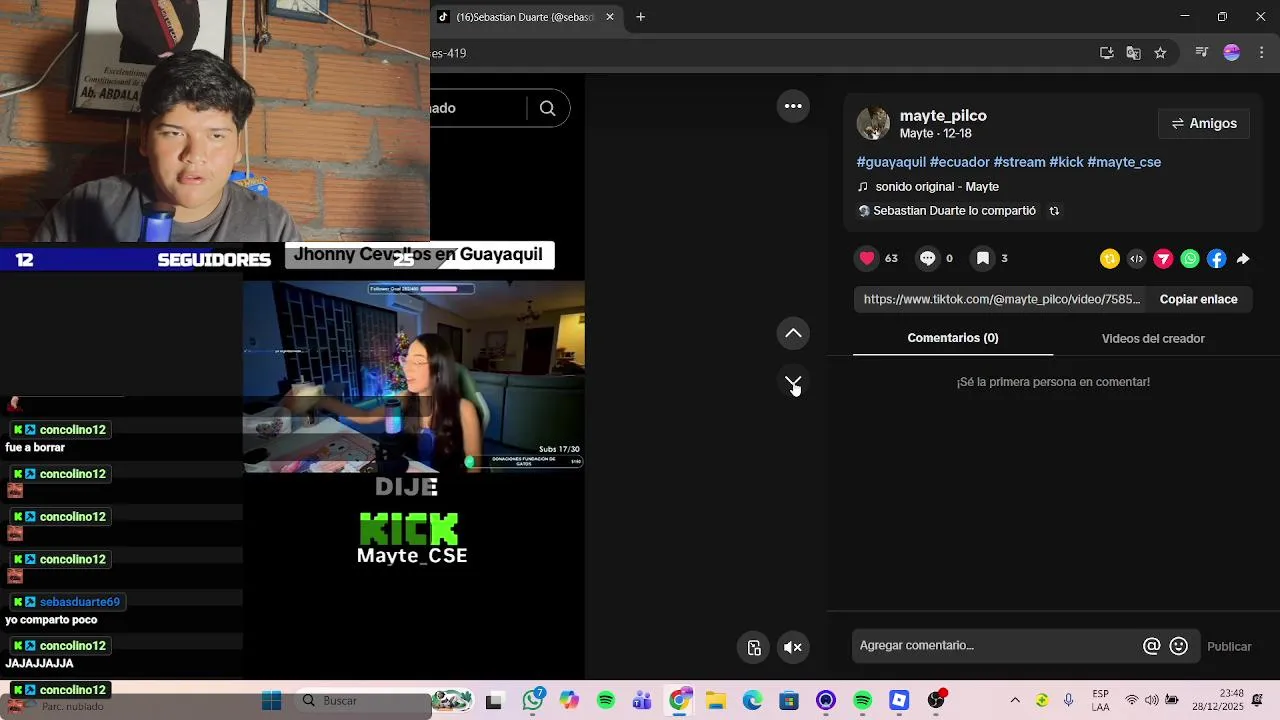Click the microphone tray icon
Viewport: 1280px width, 720px height.
1069,700
